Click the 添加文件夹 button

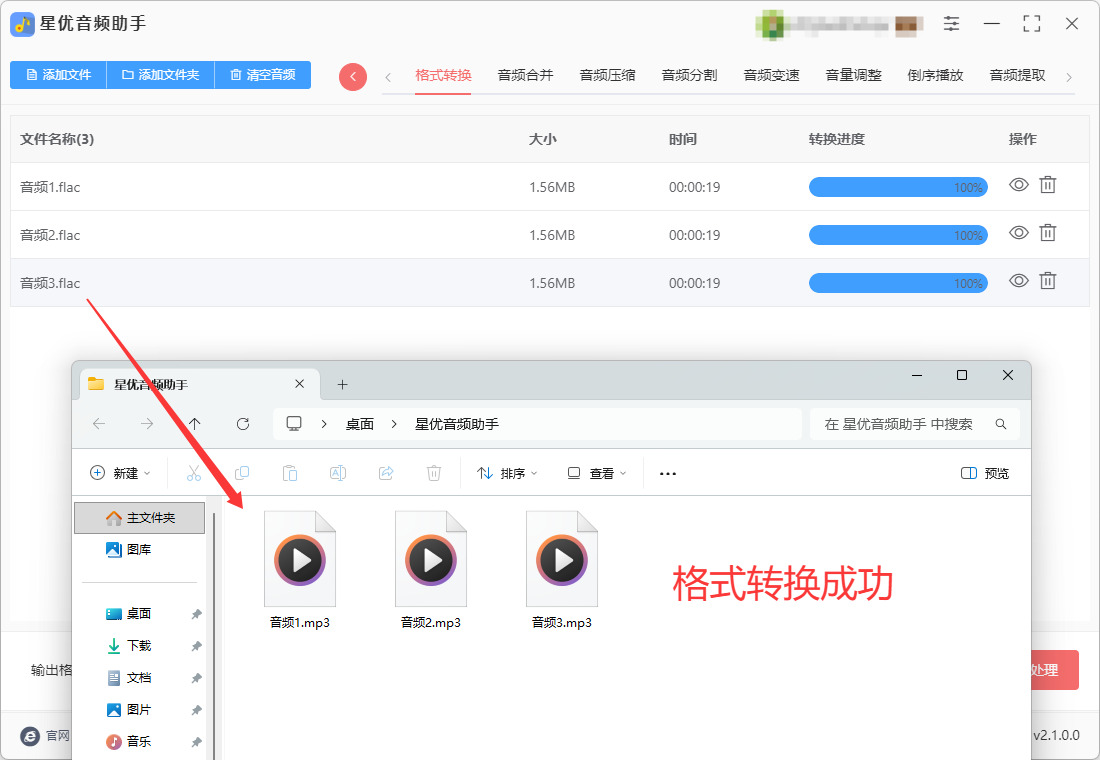[x=161, y=75]
